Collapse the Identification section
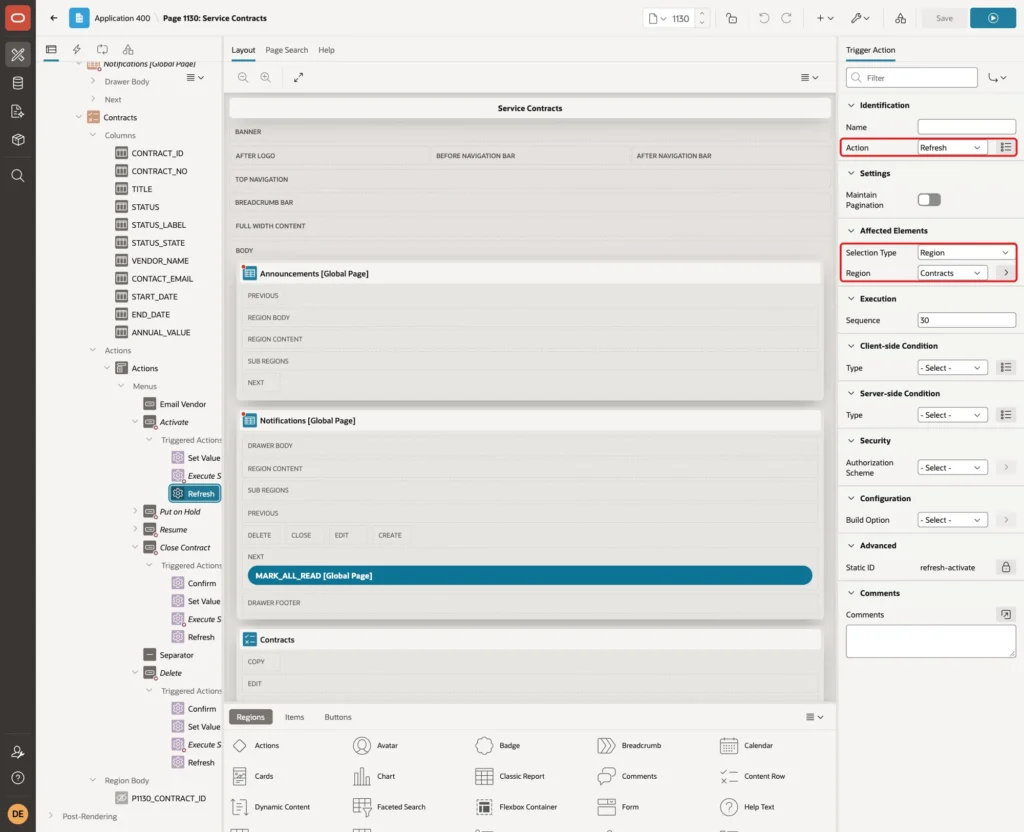This screenshot has width=1024, height=832. point(851,105)
